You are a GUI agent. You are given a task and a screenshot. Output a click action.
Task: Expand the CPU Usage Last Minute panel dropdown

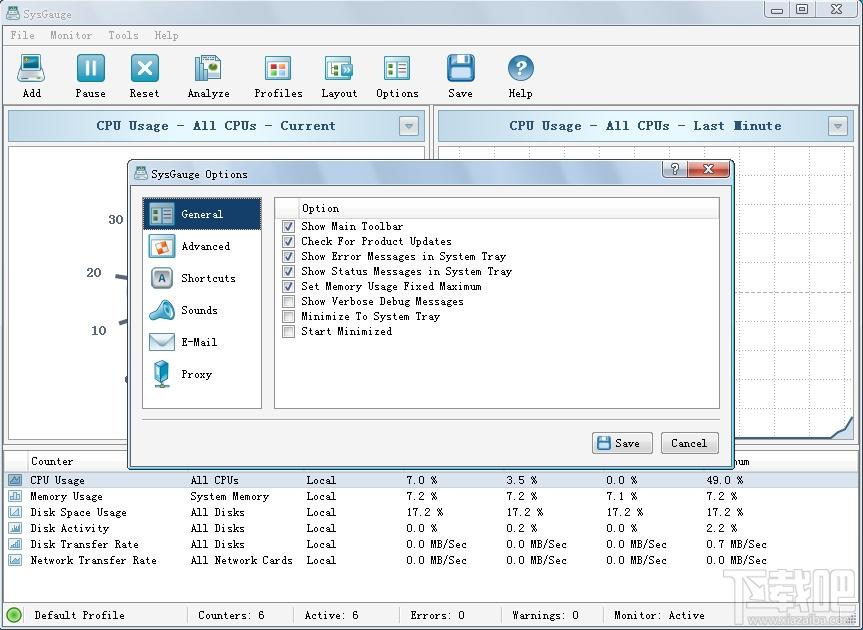pyautogui.click(x=837, y=126)
